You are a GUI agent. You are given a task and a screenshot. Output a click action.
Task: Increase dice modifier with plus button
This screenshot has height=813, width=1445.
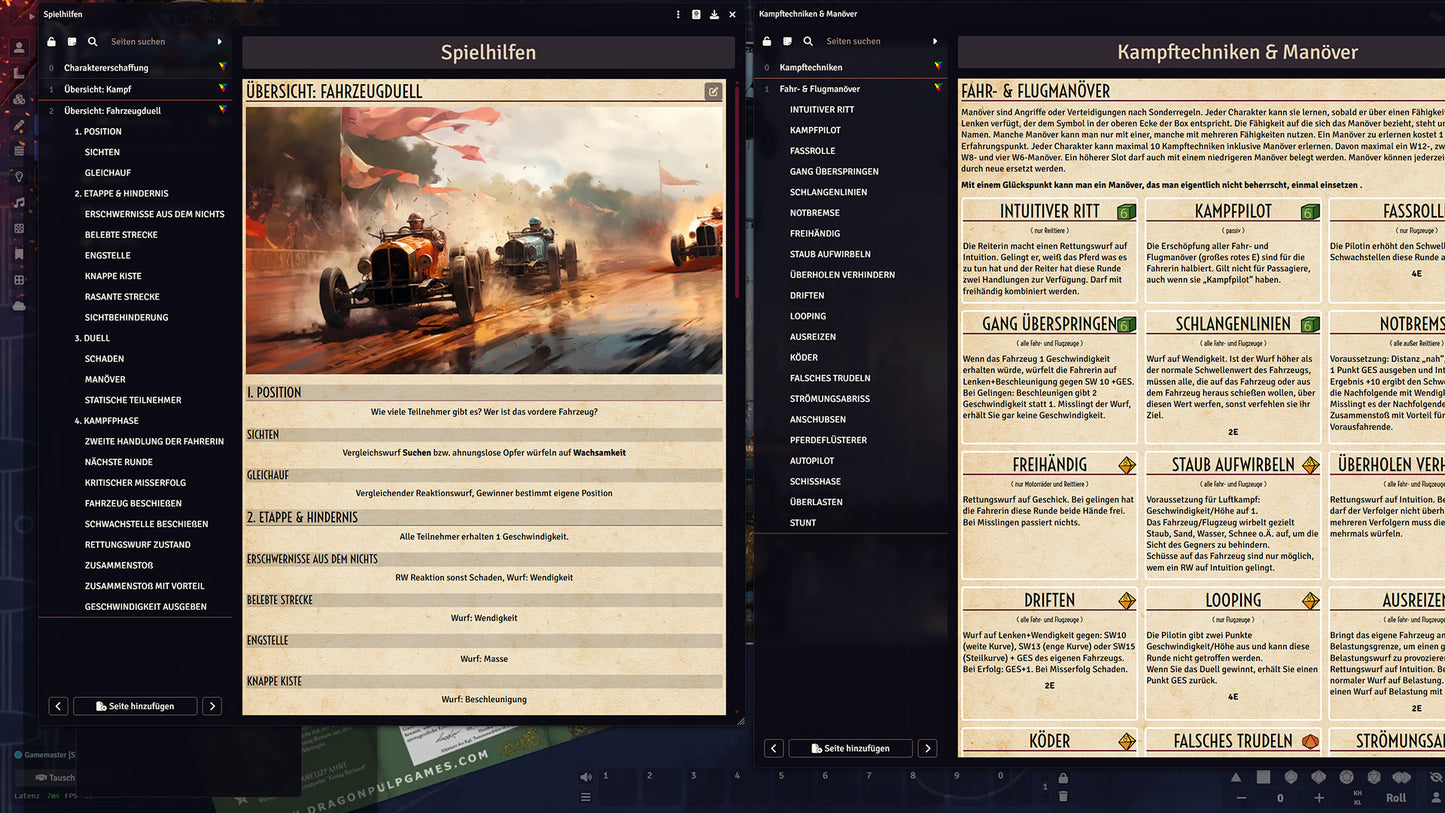(x=1318, y=797)
